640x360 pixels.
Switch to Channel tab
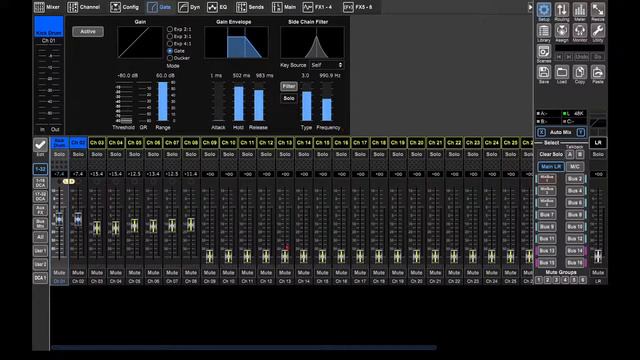84,7
